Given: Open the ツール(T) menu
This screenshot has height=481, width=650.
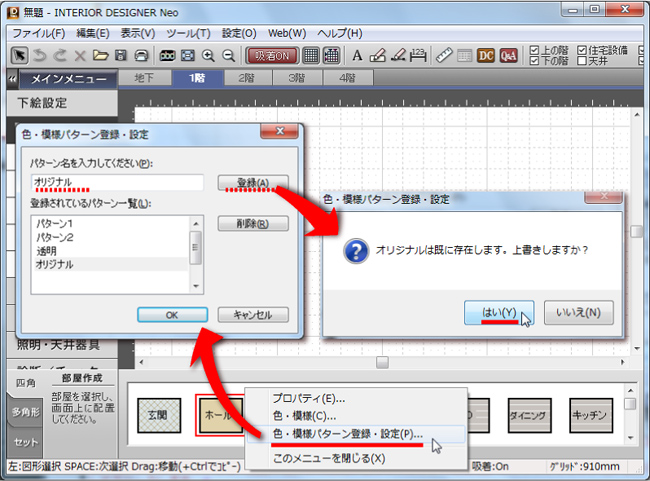Looking at the screenshot, I should (188, 33).
